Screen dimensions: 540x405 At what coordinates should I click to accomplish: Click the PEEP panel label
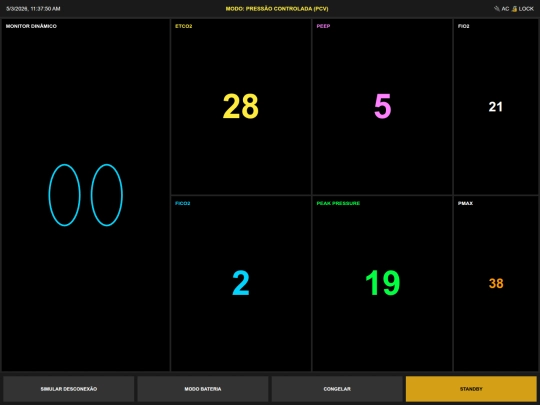323,26
